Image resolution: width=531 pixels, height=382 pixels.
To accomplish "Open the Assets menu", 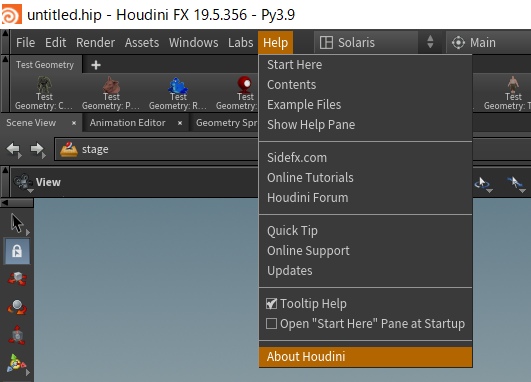I will coord(142,43).
